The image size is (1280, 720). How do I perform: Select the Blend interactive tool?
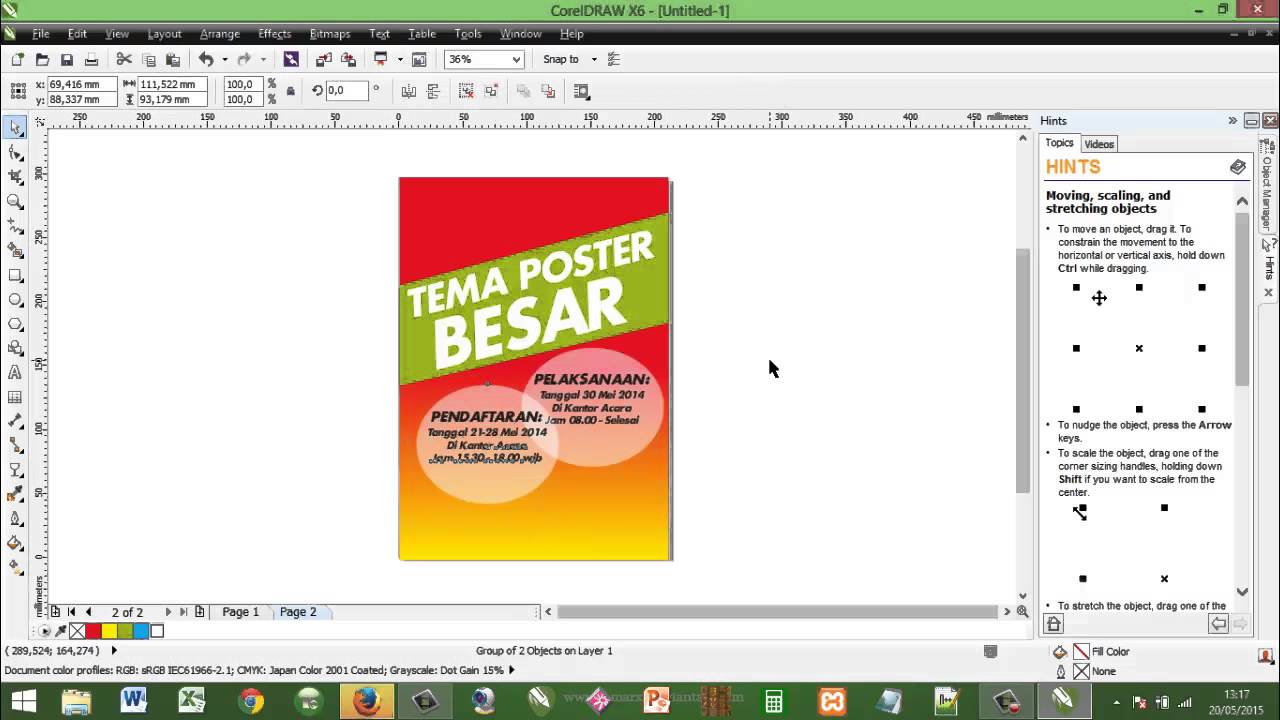coord(15,470)
